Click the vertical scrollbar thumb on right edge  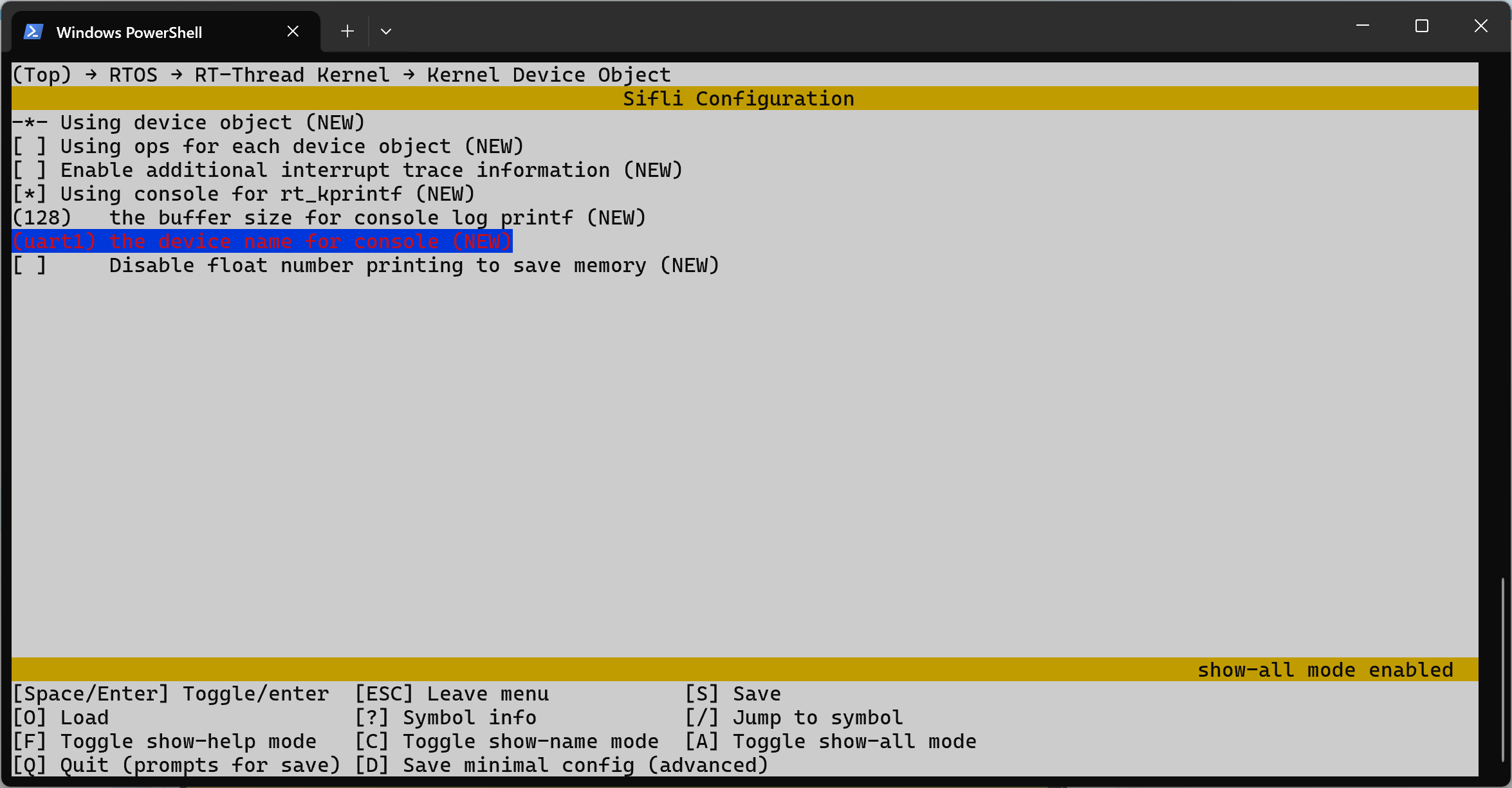1502,669
